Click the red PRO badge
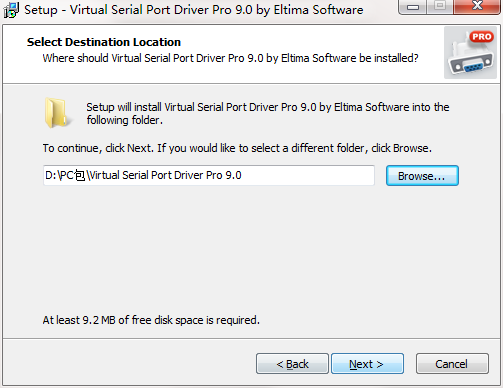 click(481, 37)
